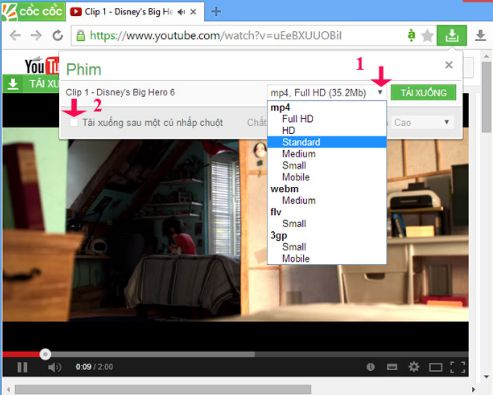Screen dimensions: 493x395
Task: Close the Clip 1 Disney's Big Hero tab
Action: (x=193, y=12)
